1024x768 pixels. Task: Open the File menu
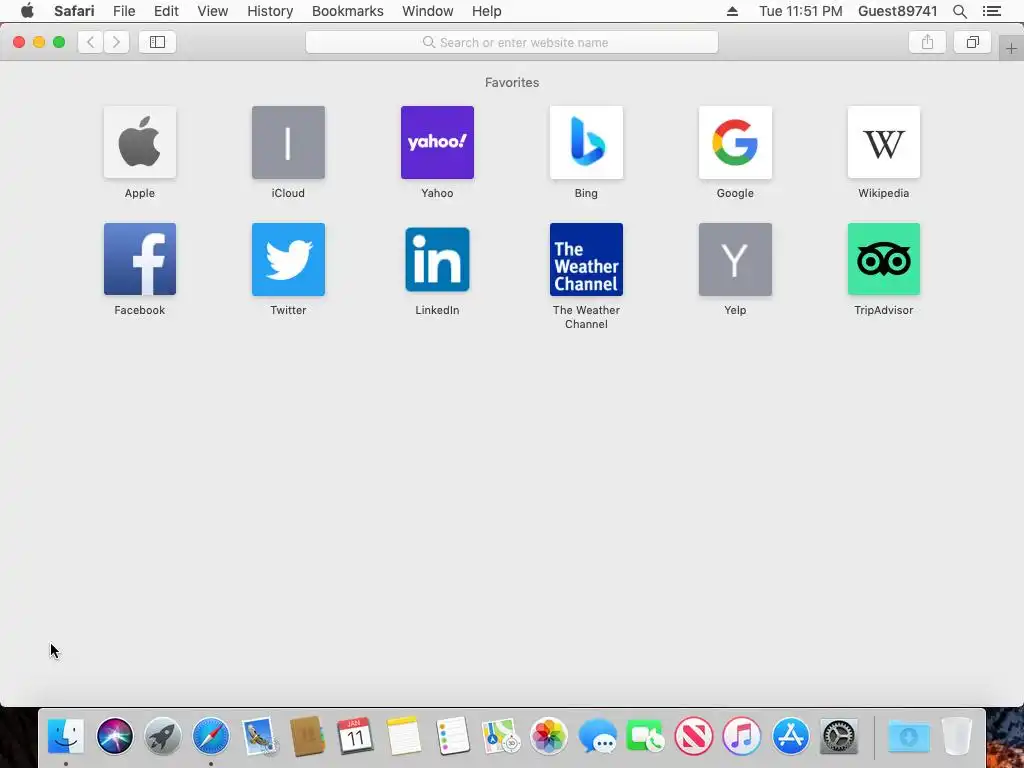pos(124,11)
